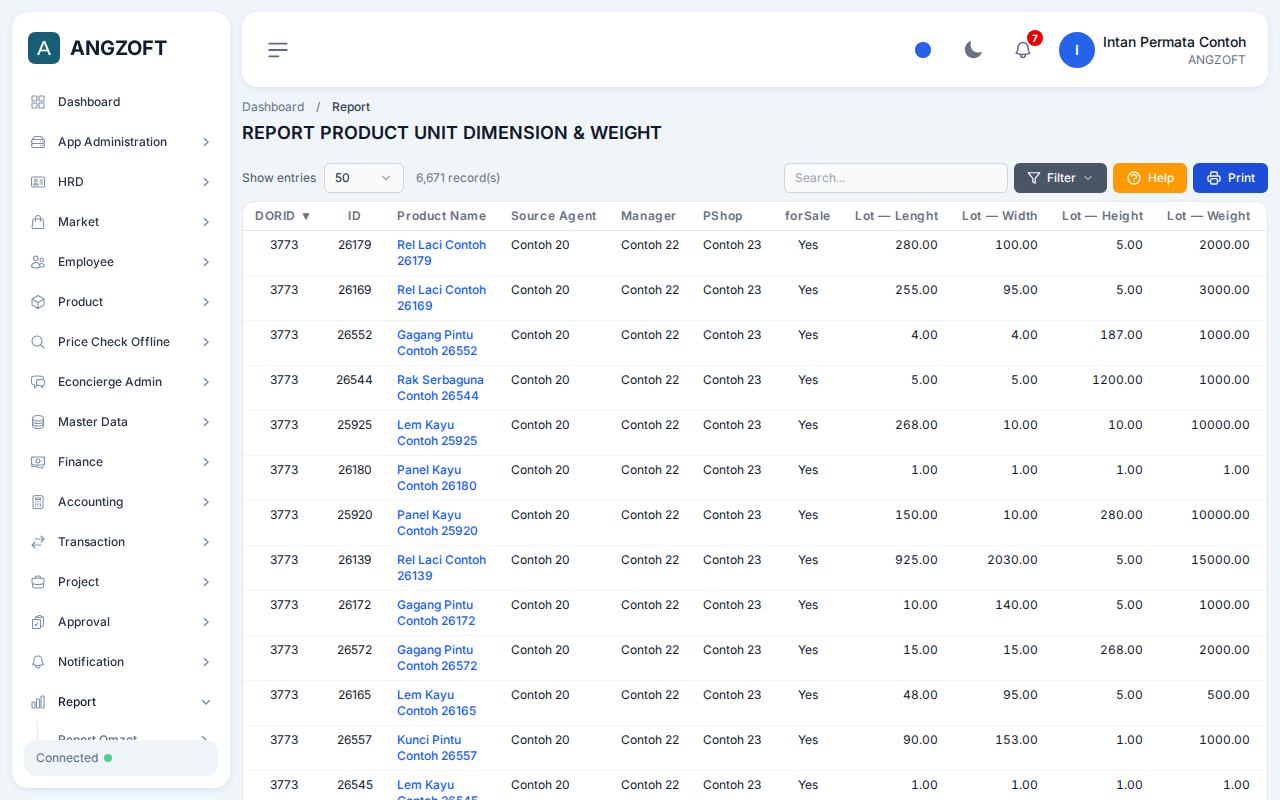This screenshot has width=1280, height=800.
Task: Open the Rak Serbaguna Contoh 26544 link
Action: click(440, 388)
